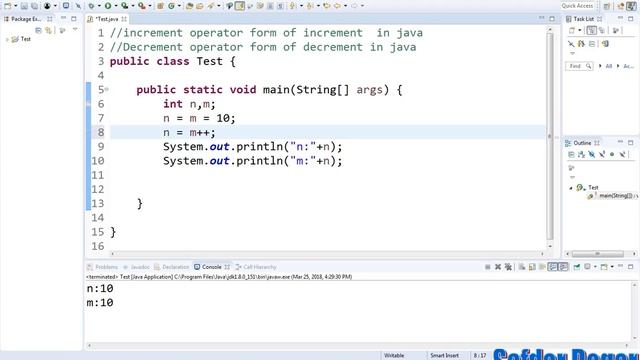The height and width of the screenshot is (360, 640).
Task: Clear Console output icon
Action: [x=522, y=267]
